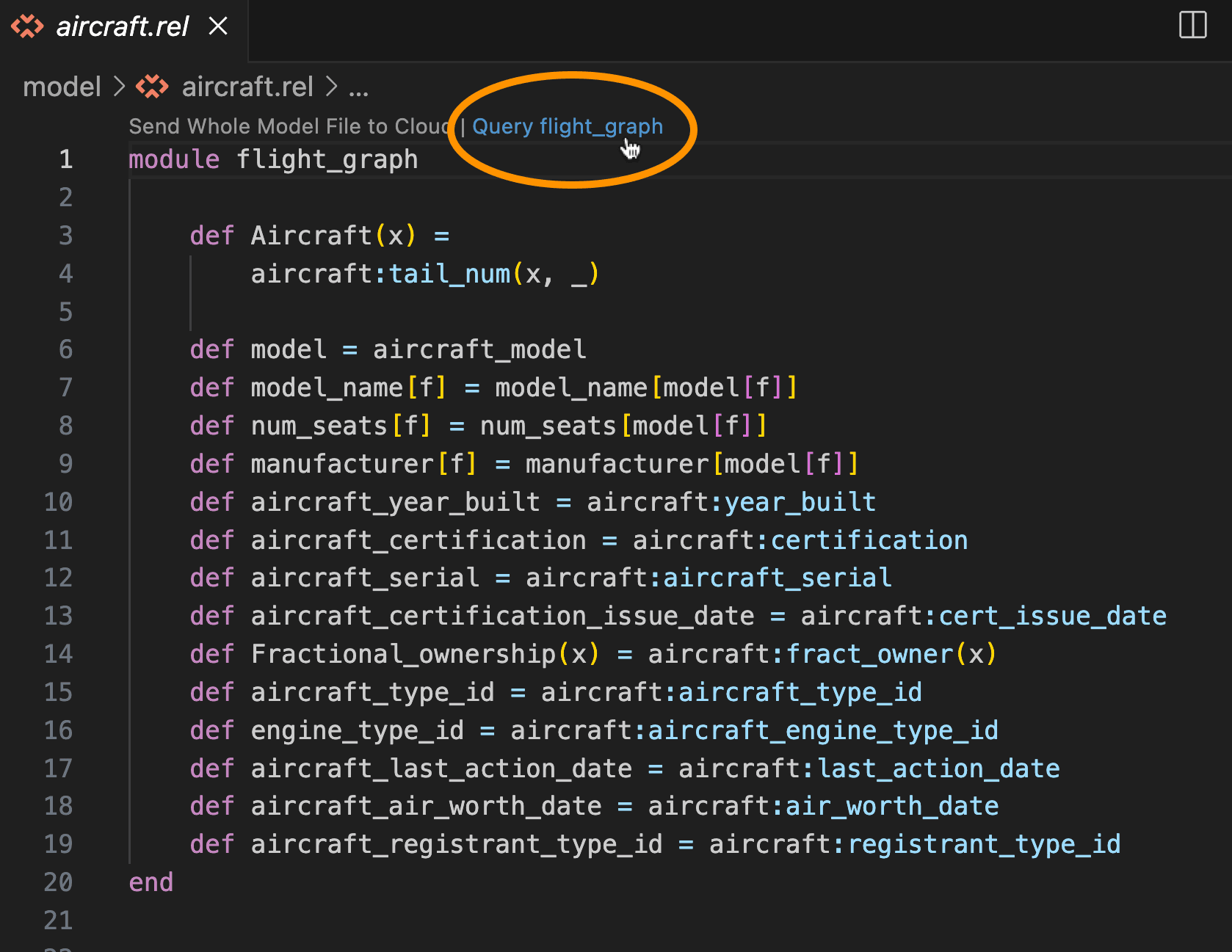Click line number 14 in gutter
1232x952 pixels.
(x=58, y=654)
